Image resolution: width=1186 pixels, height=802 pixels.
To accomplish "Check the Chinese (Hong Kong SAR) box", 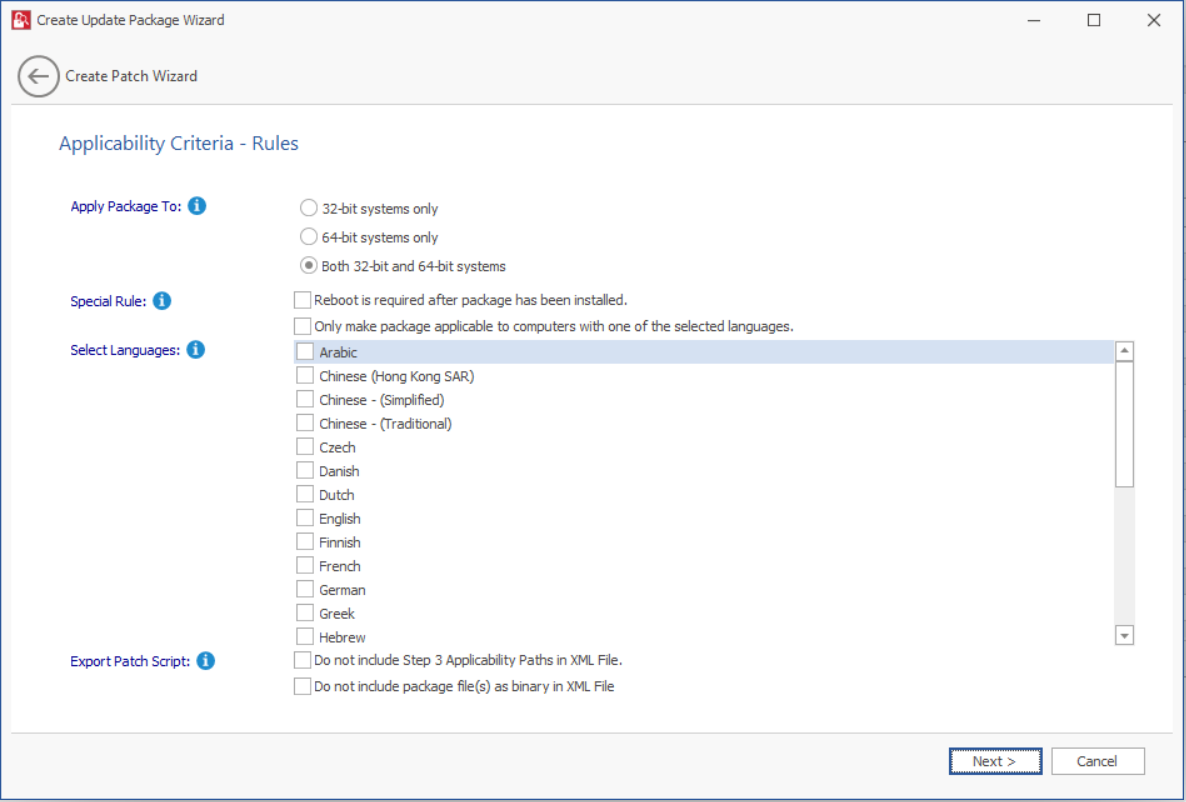I will point(305,376).
